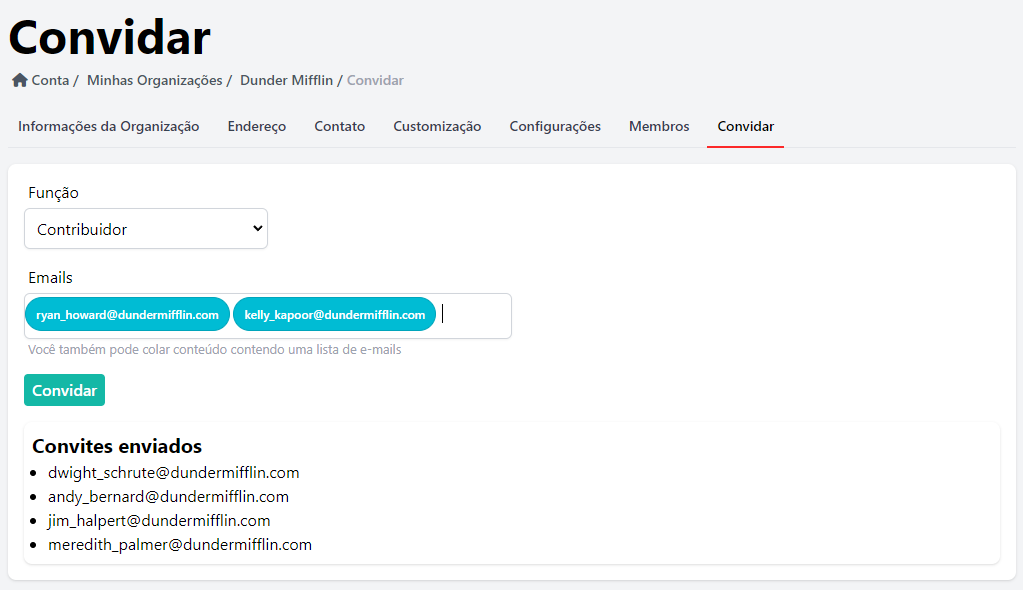The image size is (1023, 590).
Task: Open Dunder Mifflin breadcrumb link
Action: pyautogui.click(x=286, y=80)
